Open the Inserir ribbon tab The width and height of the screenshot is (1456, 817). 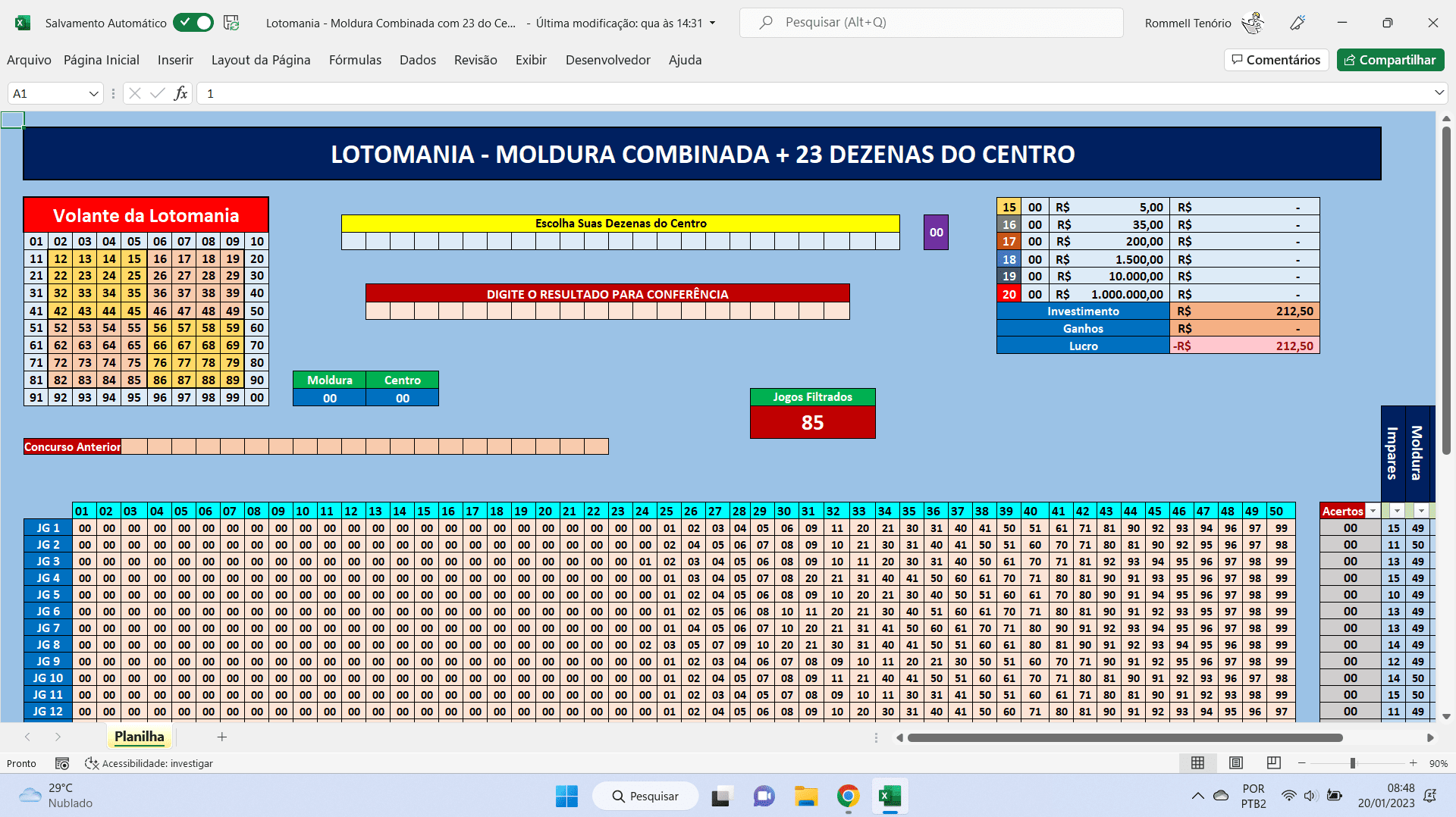(175, 60)
